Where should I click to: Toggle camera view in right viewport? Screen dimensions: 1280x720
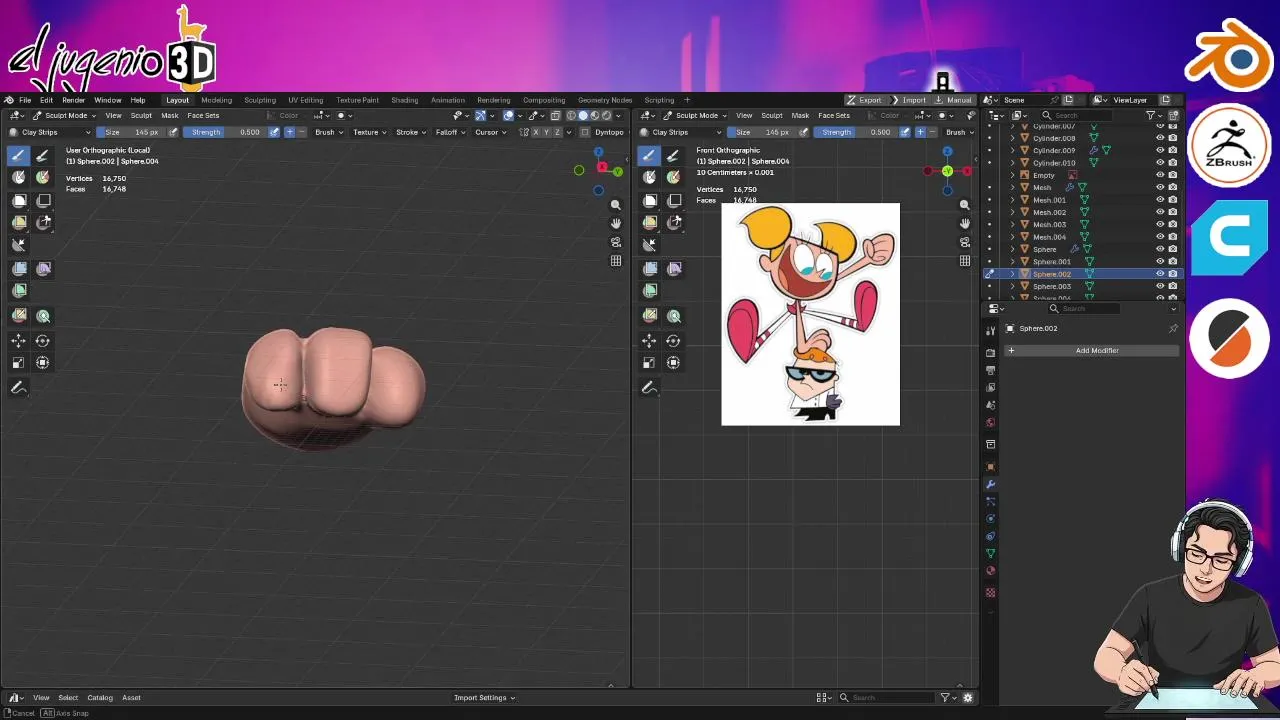pos(965,242)
